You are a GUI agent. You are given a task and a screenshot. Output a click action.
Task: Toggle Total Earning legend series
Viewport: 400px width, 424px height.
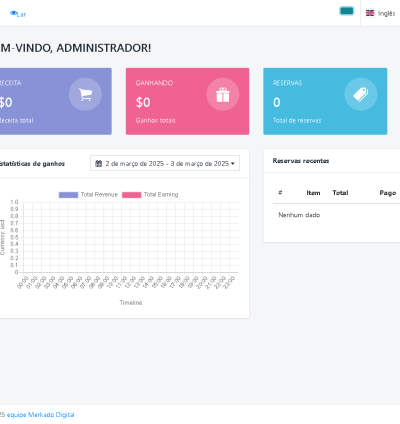150,195
